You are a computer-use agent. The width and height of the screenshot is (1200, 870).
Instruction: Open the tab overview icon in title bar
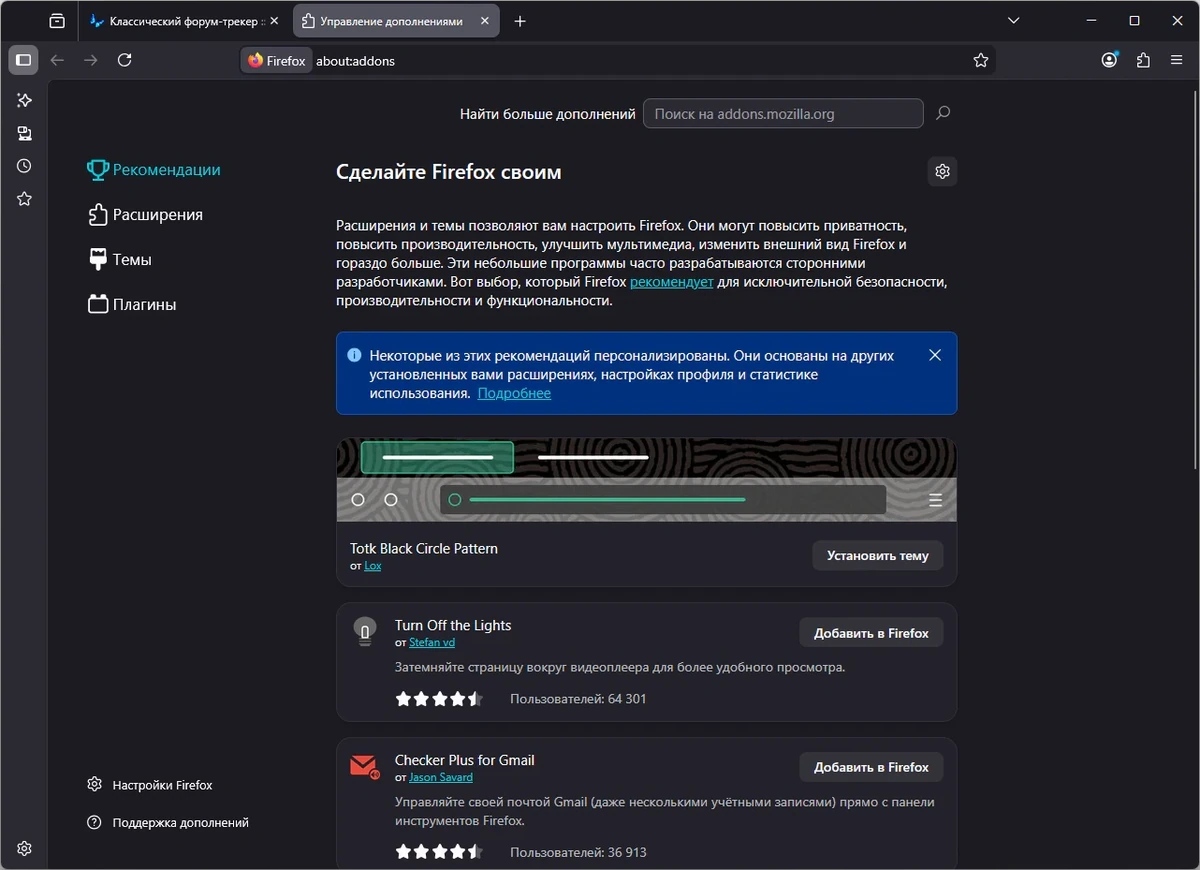(x=57, y=21)
